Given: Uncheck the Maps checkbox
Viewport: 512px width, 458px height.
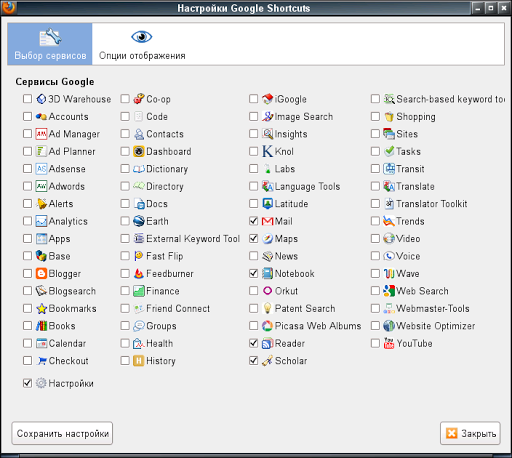Looking at the screenshot, I should [x=253, y=238].
